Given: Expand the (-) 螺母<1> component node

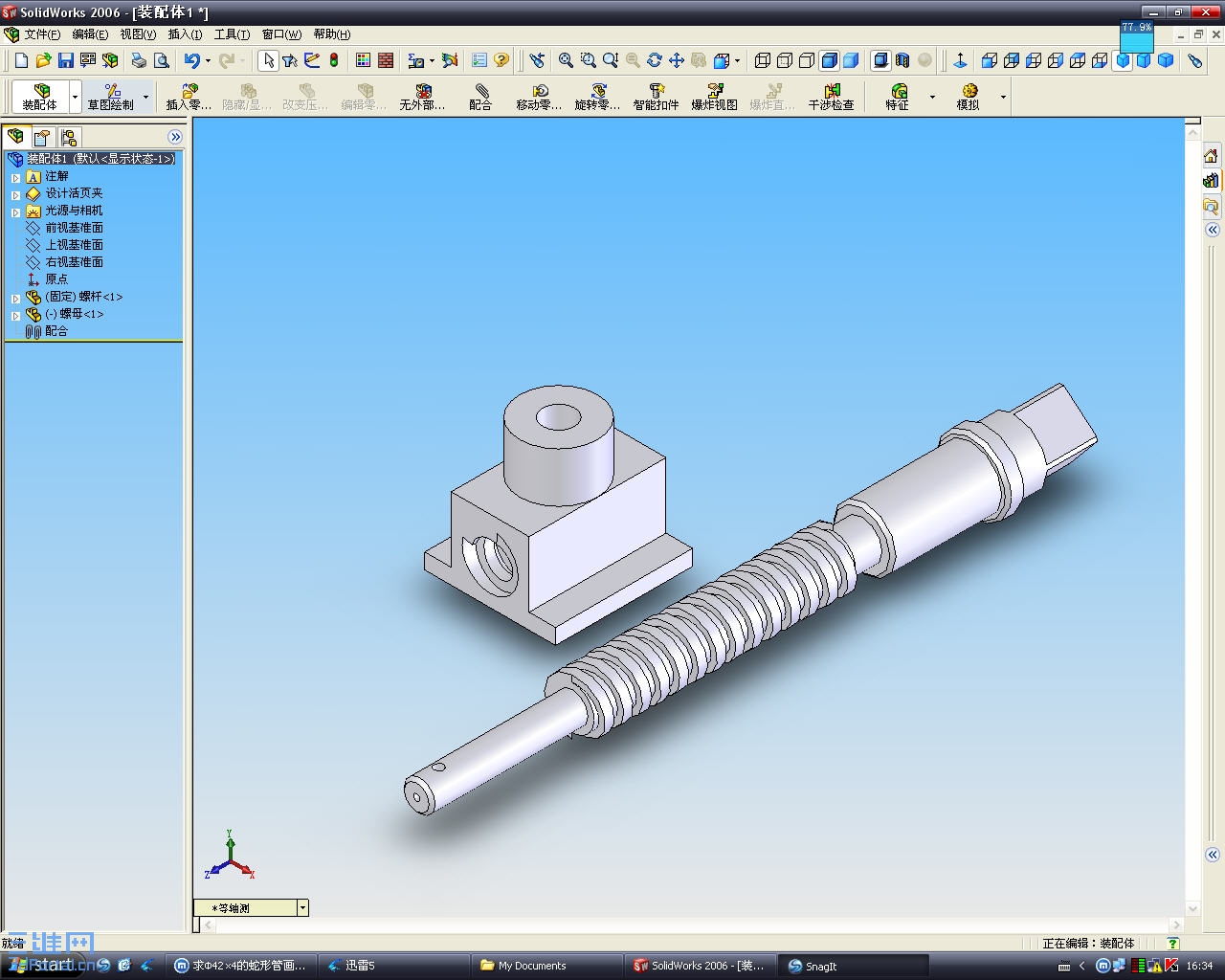Looking at the screenshot, I should (x=15, y=315).
